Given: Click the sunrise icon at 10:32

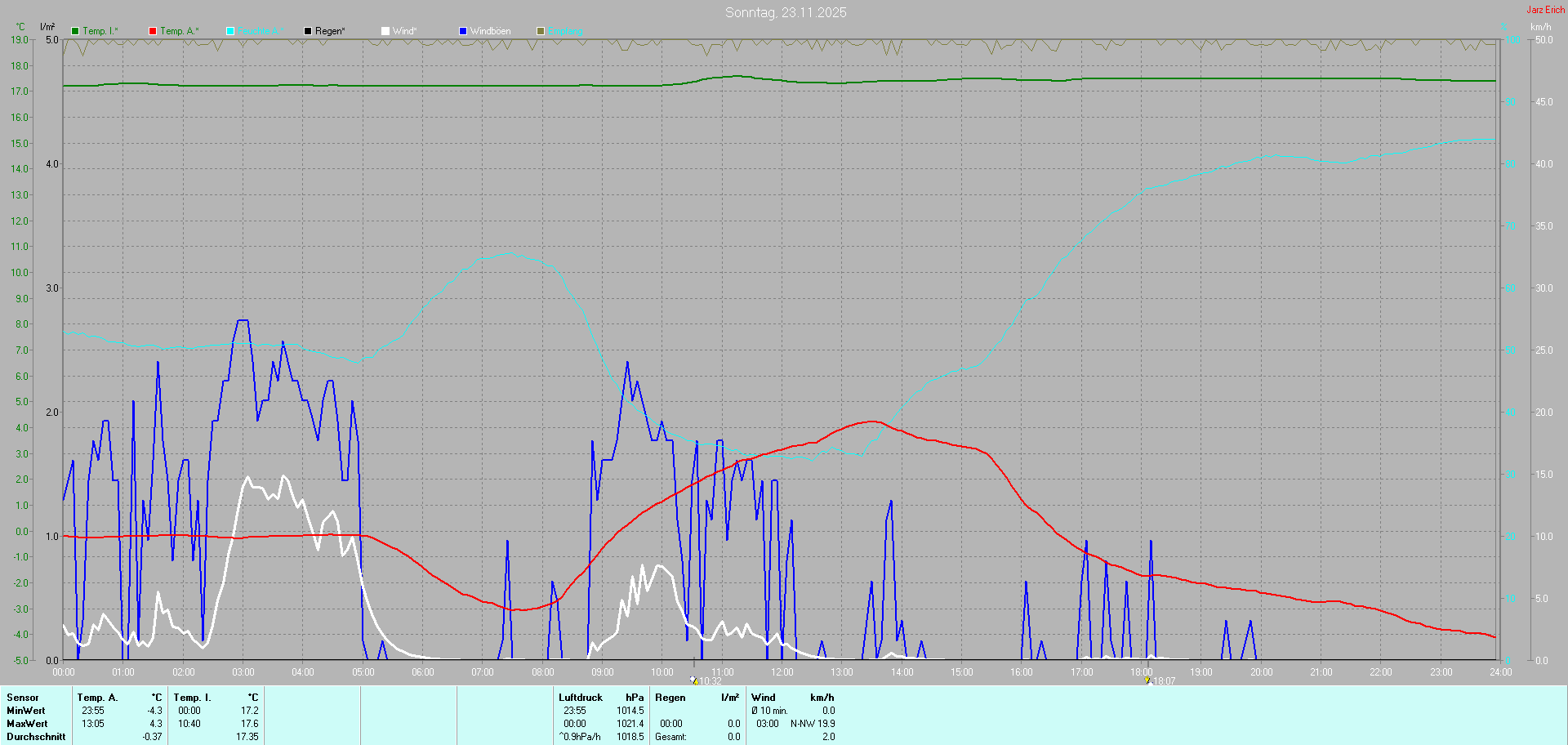Looking at the screenshot, I should (x=693, y=680).
